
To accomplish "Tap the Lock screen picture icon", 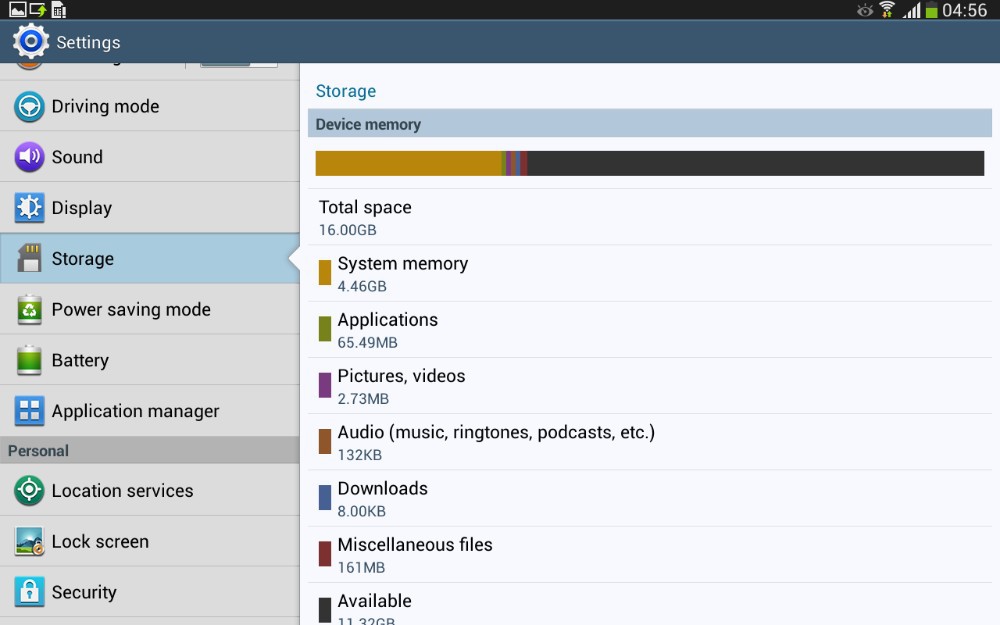I will point(29,542).
